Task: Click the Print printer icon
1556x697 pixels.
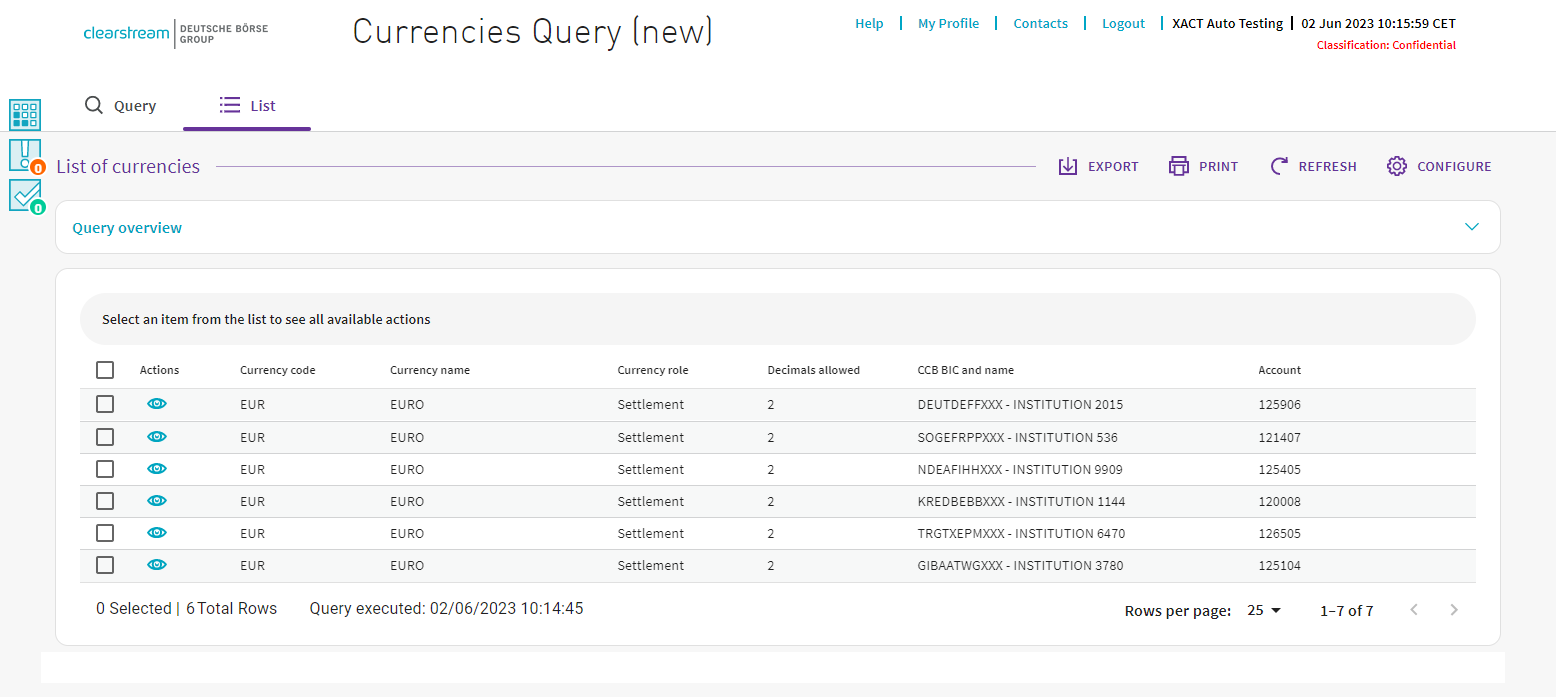Action: [1179, 167]
